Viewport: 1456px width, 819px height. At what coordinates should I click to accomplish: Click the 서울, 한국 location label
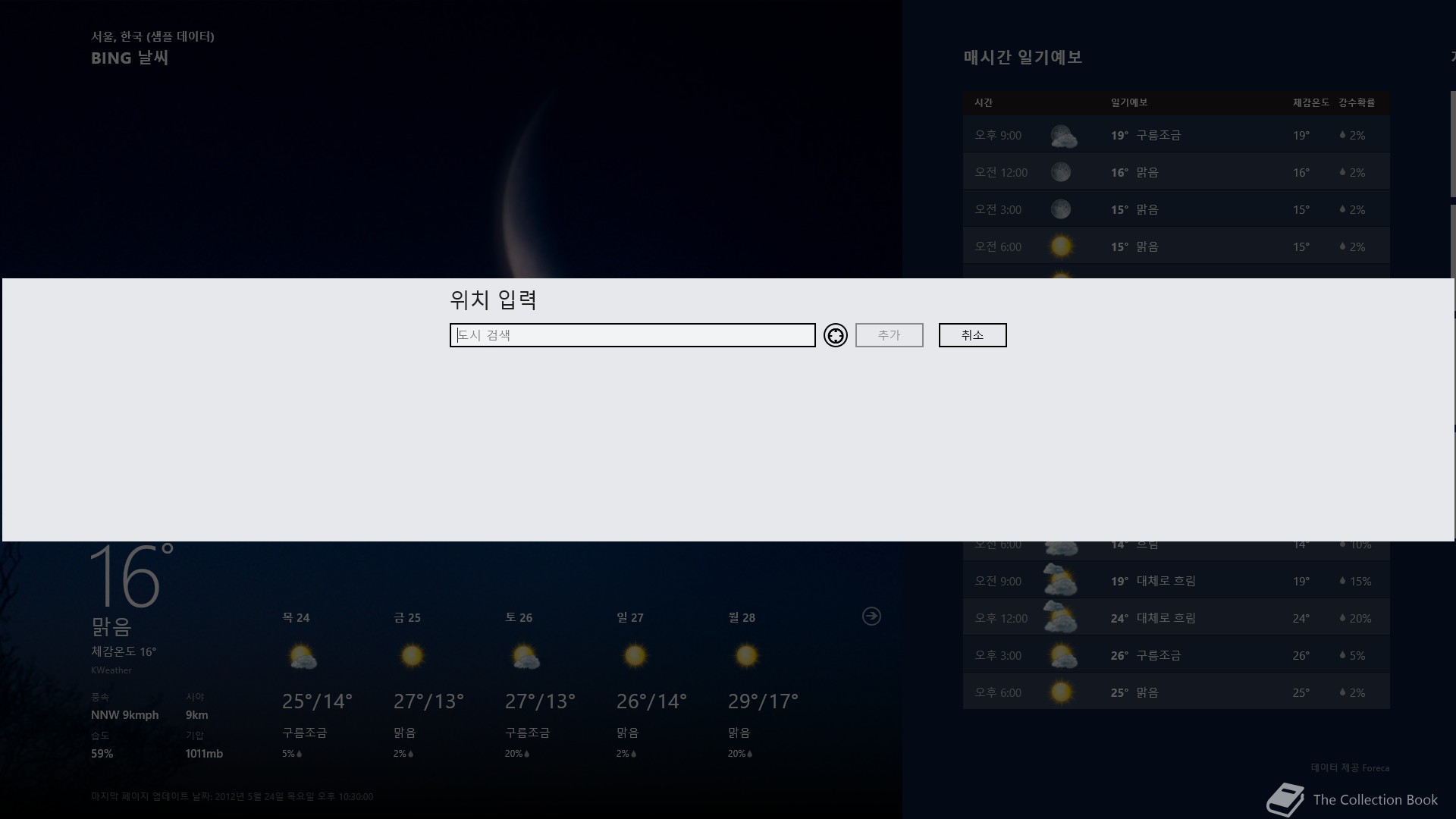click(152, 36)
